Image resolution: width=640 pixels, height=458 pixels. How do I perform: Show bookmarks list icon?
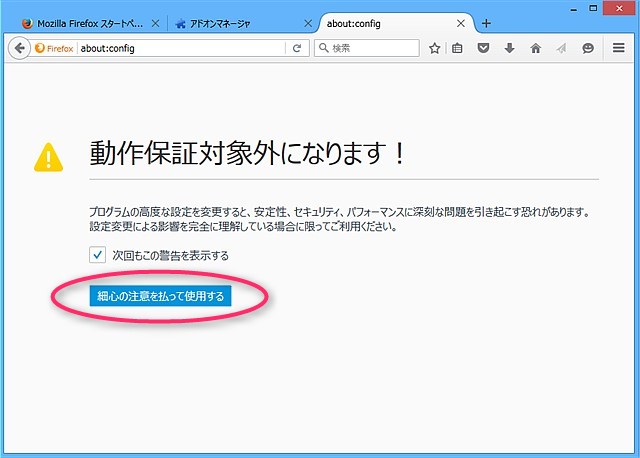pos(458,48)
